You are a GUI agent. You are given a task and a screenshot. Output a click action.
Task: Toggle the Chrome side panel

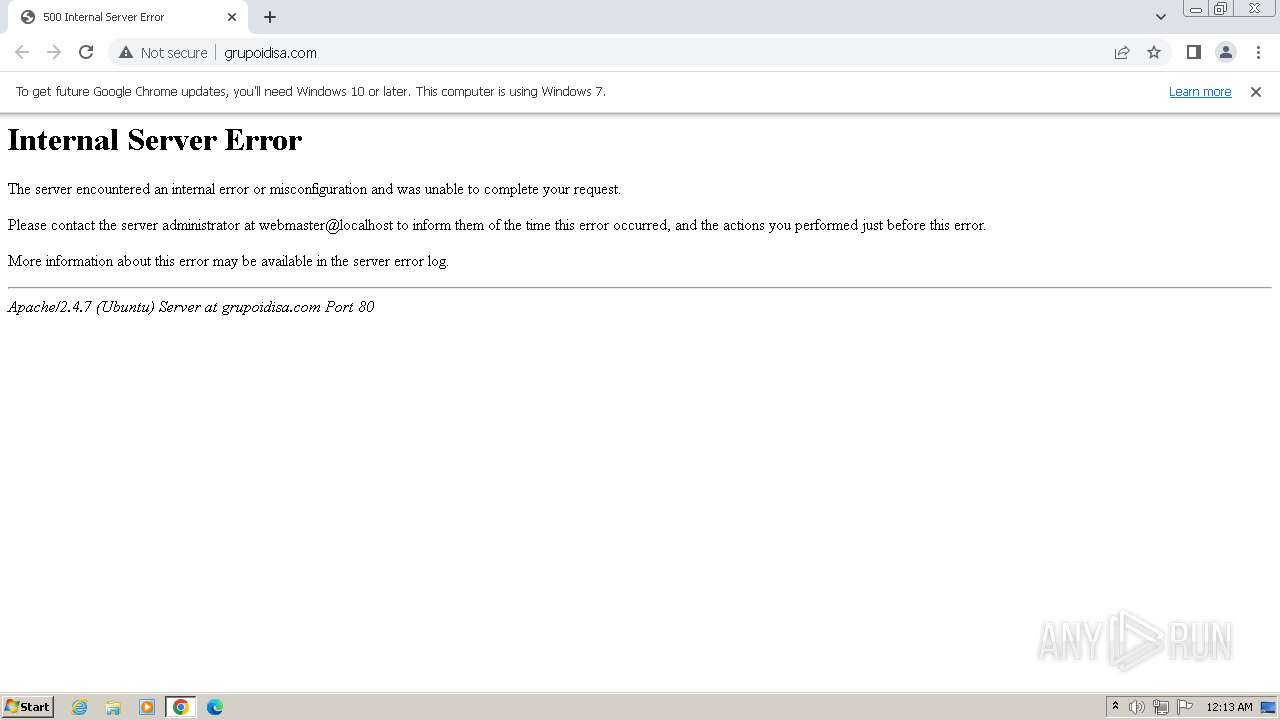(1193, 53)
